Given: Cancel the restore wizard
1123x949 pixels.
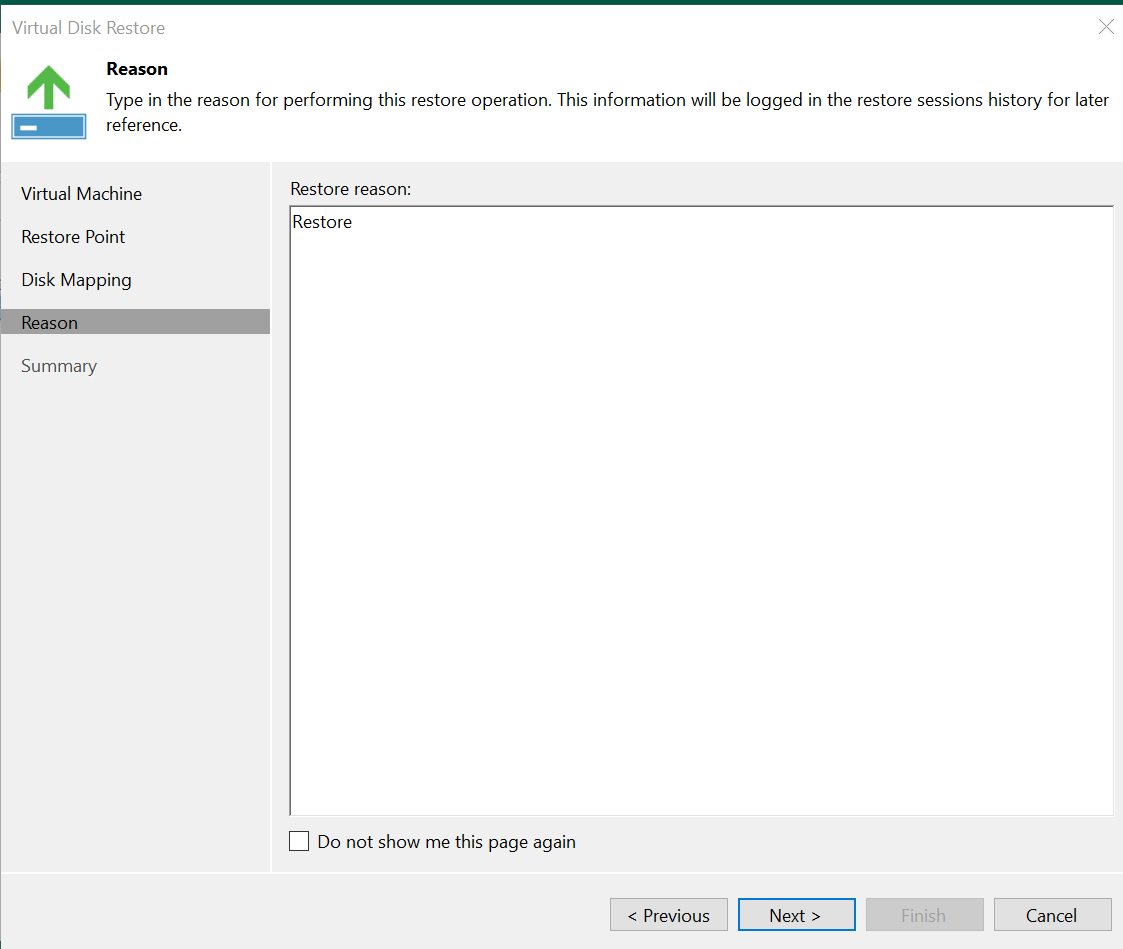Looking at the screenshot, I should click(x=1051, y=915).
